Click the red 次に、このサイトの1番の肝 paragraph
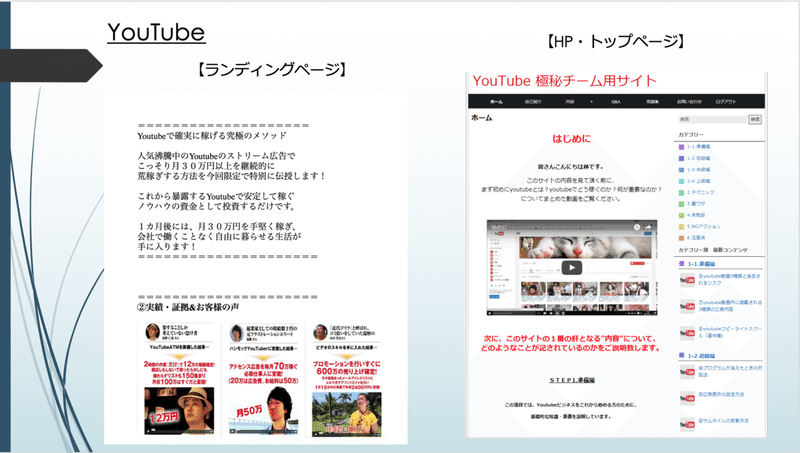Screen dimensions: 800x453 tap(571, 343)
